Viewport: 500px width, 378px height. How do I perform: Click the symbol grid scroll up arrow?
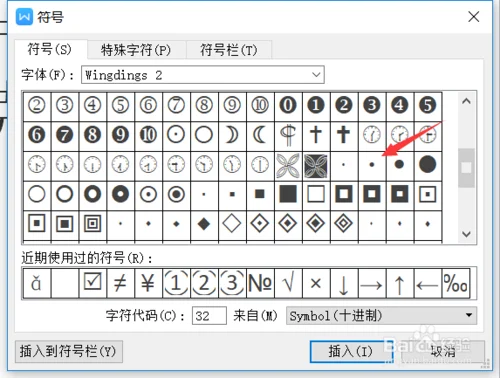click(x=466, y=101)
